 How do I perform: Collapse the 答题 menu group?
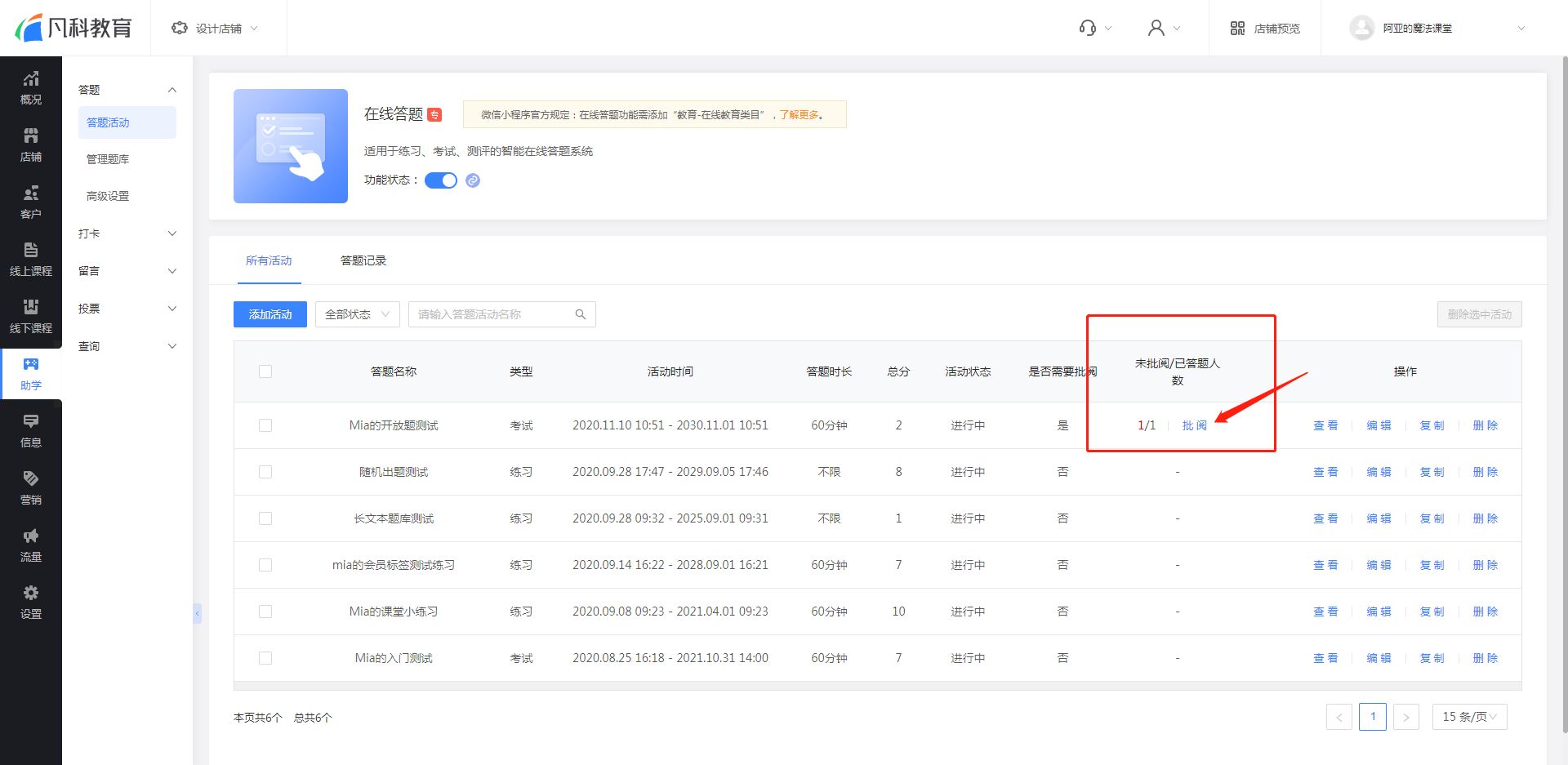(x=127, y=90)
